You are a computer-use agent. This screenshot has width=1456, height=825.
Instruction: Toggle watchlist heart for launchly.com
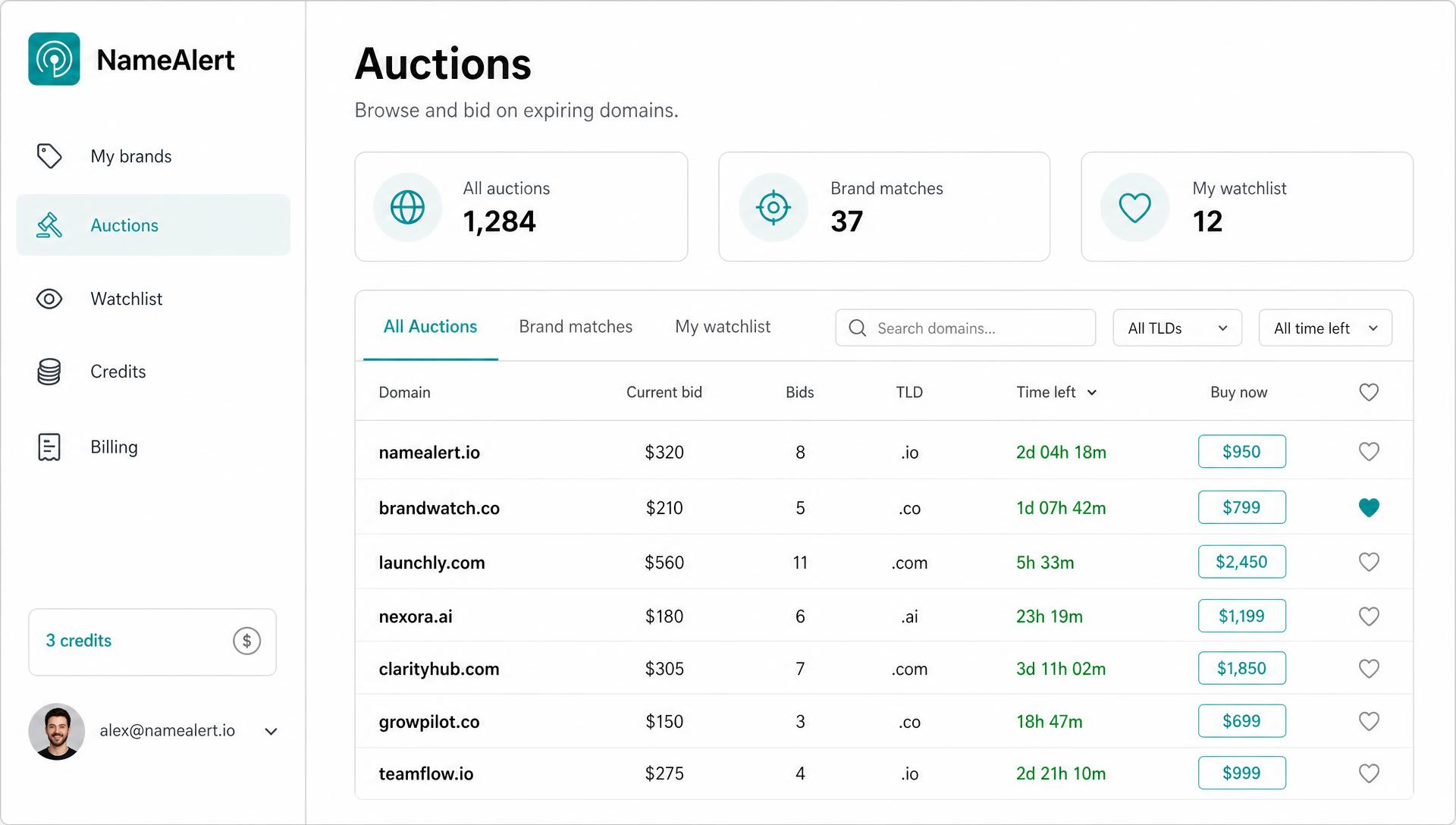(1369, 562)
